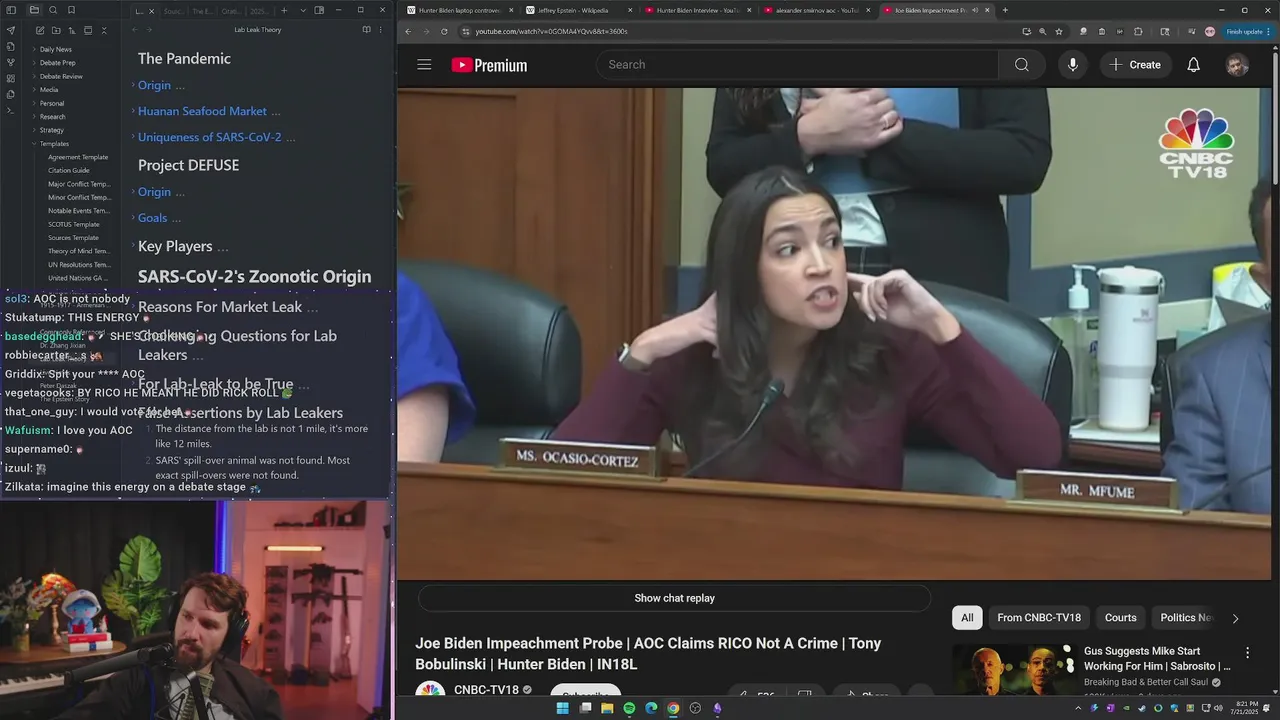The width and height of the screenshot is (1280, 720).
Task: Open the Windows Start menu
Action: point(562,708)
